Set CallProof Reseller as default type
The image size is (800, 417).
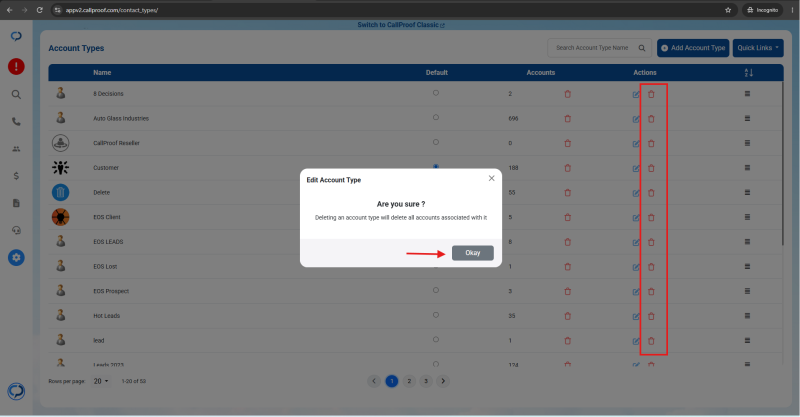click(436, 142)
